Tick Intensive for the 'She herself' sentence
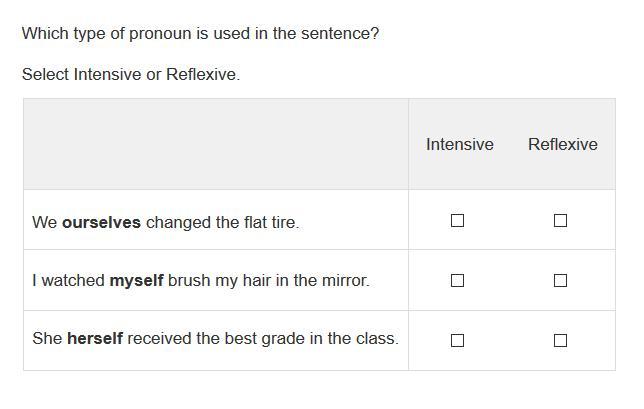 pos(458,340)
